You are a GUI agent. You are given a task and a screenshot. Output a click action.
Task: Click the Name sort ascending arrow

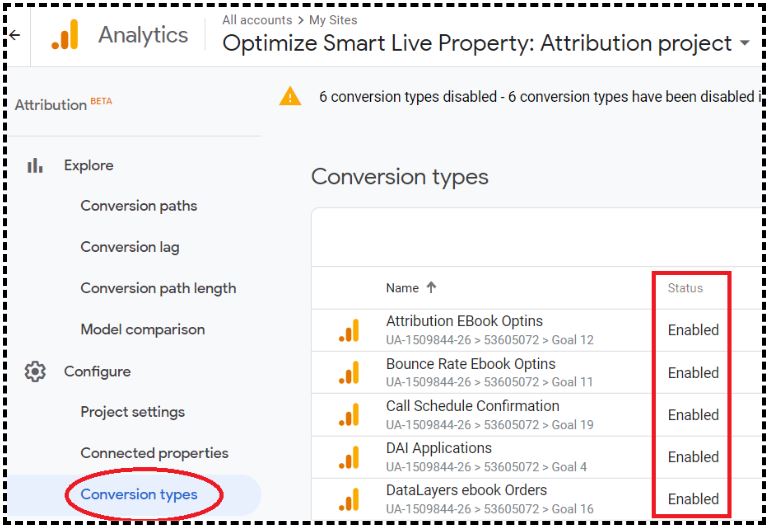431,287
